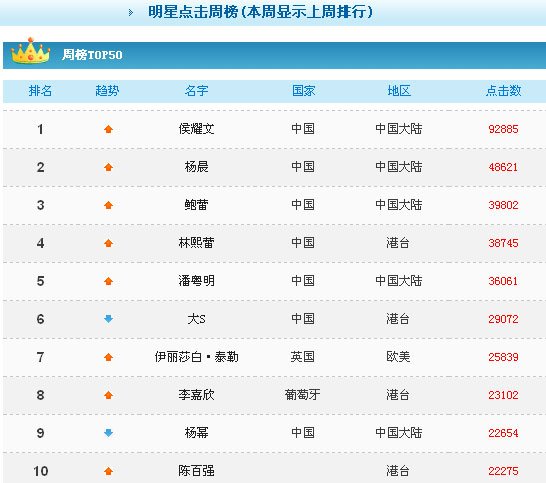Click the region 港台 in 林熙蕾 row
The width and height of the screenshot is (546, 483).
[x=398, y=243]
